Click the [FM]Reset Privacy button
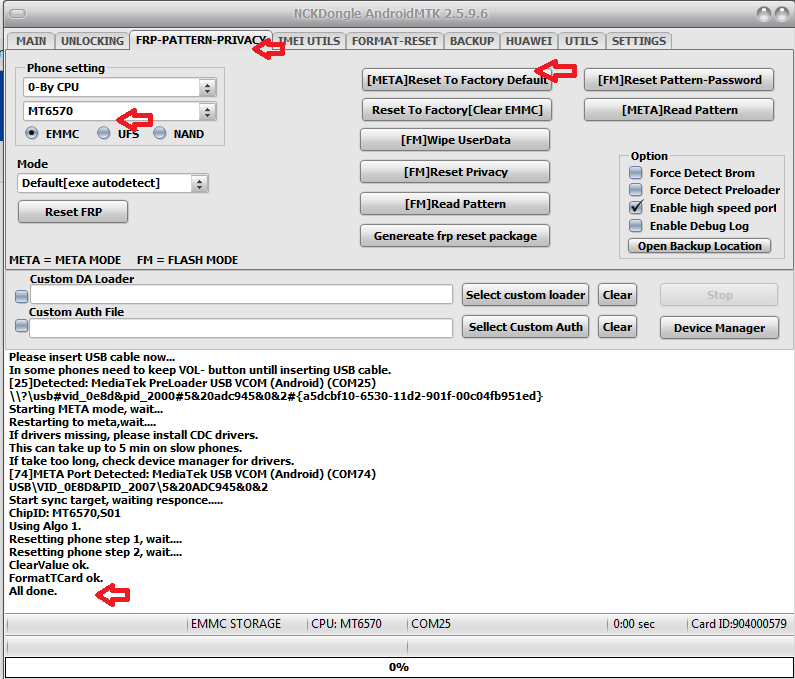The width and height of the screenshot is (795, 679). point(455,172)
